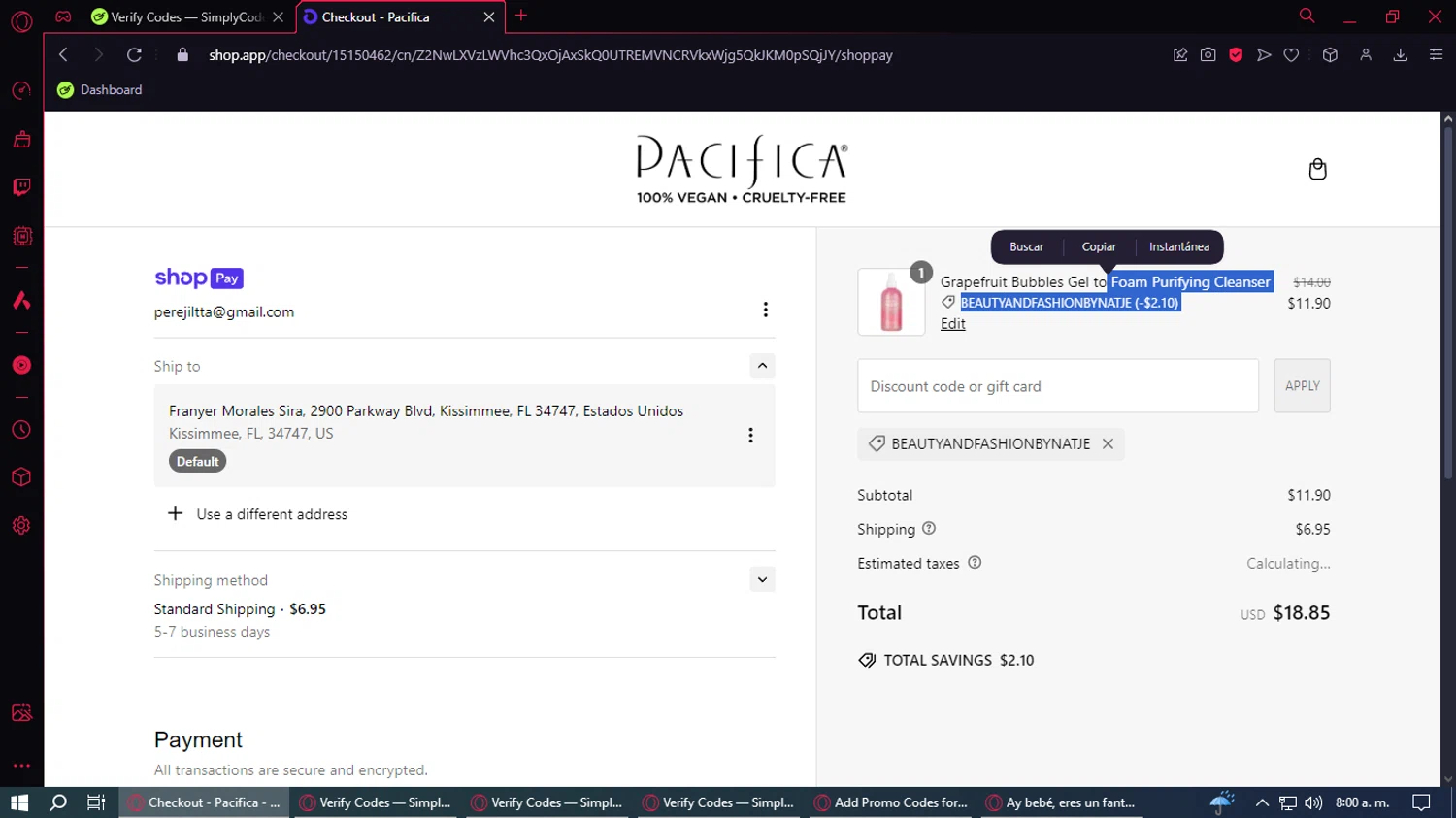Click the Grapefruit cleanser product thumbnail

(x=891, y=302)
